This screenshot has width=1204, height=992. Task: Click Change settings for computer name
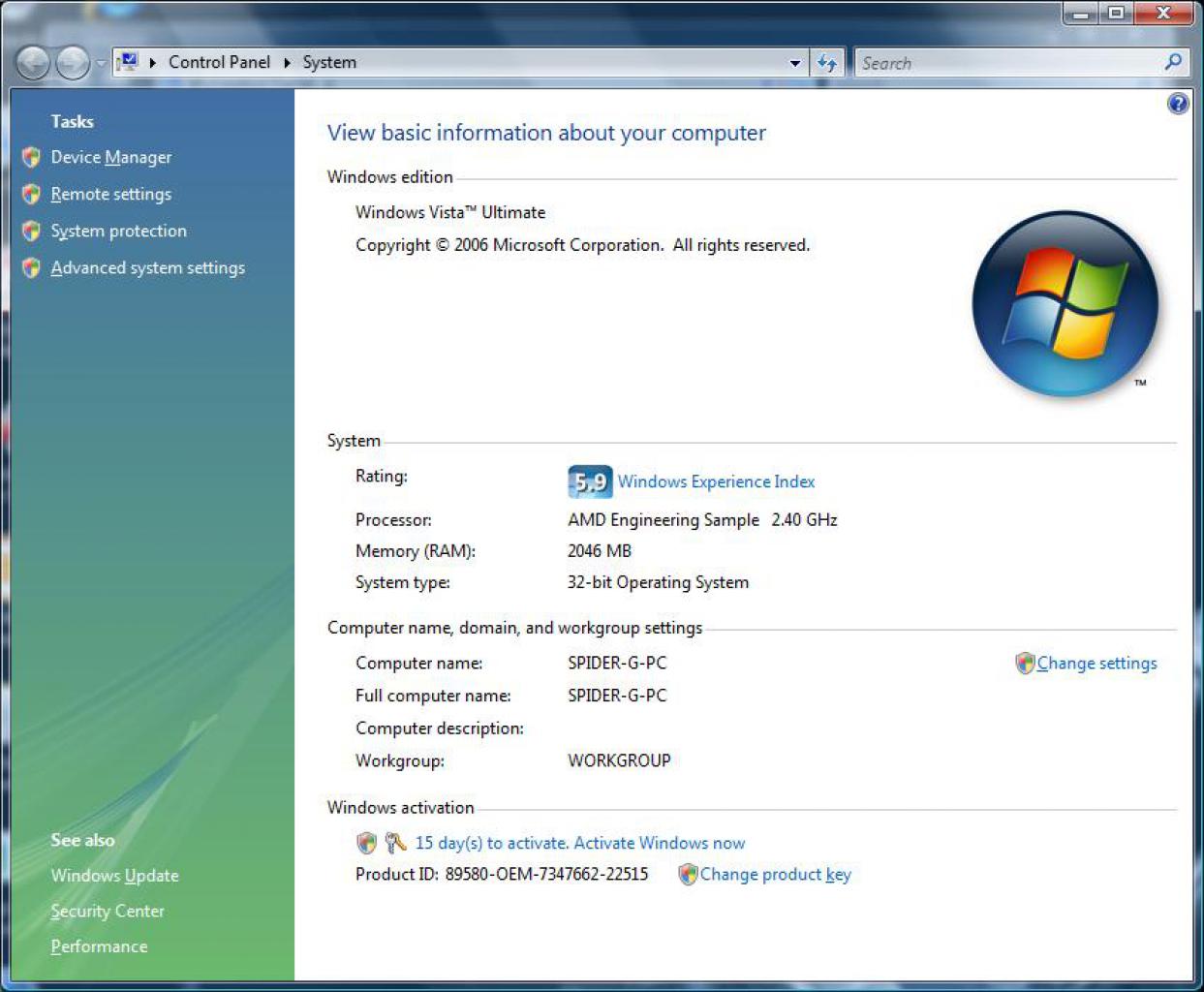click(1097, 663)
